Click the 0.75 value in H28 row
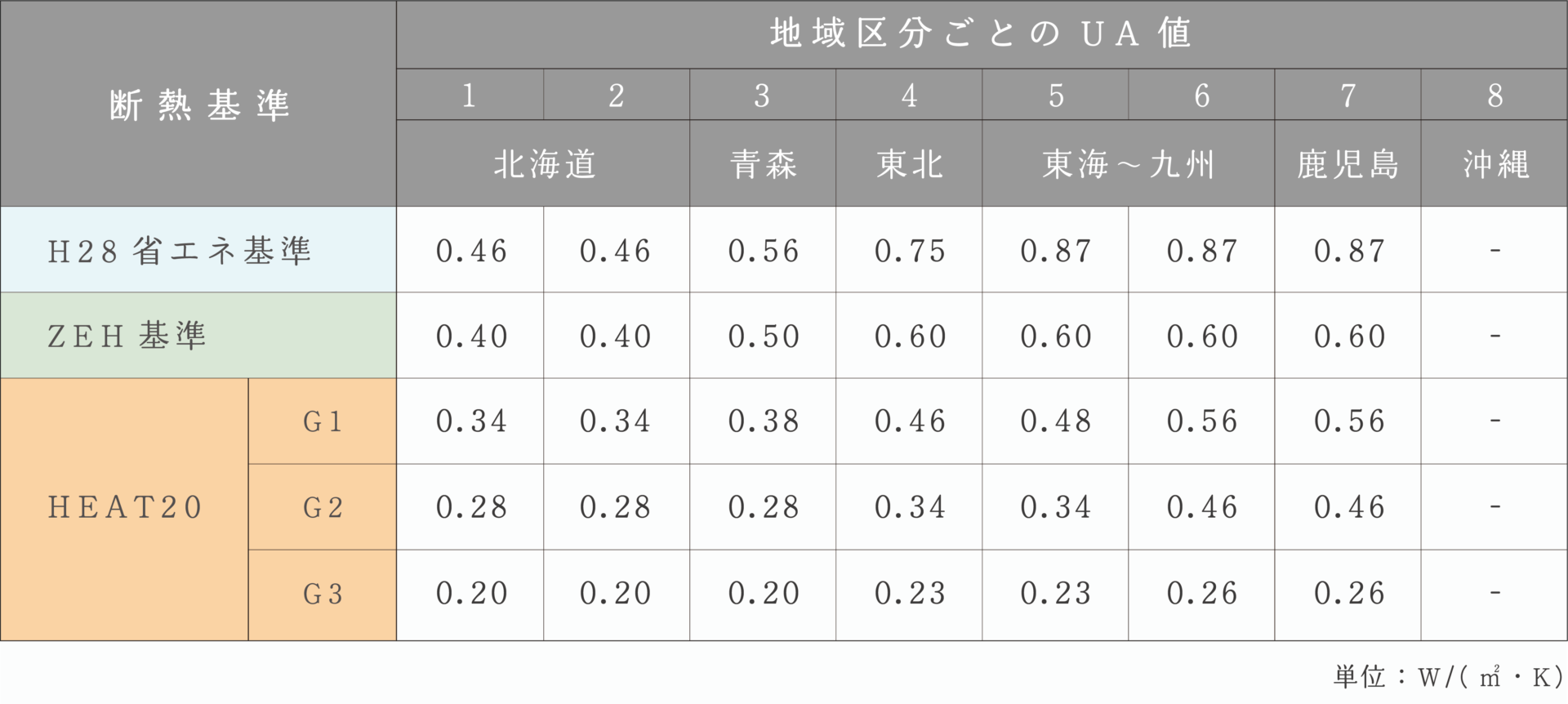The width and height of the screenshot is (1568, 704). (909, 250)
